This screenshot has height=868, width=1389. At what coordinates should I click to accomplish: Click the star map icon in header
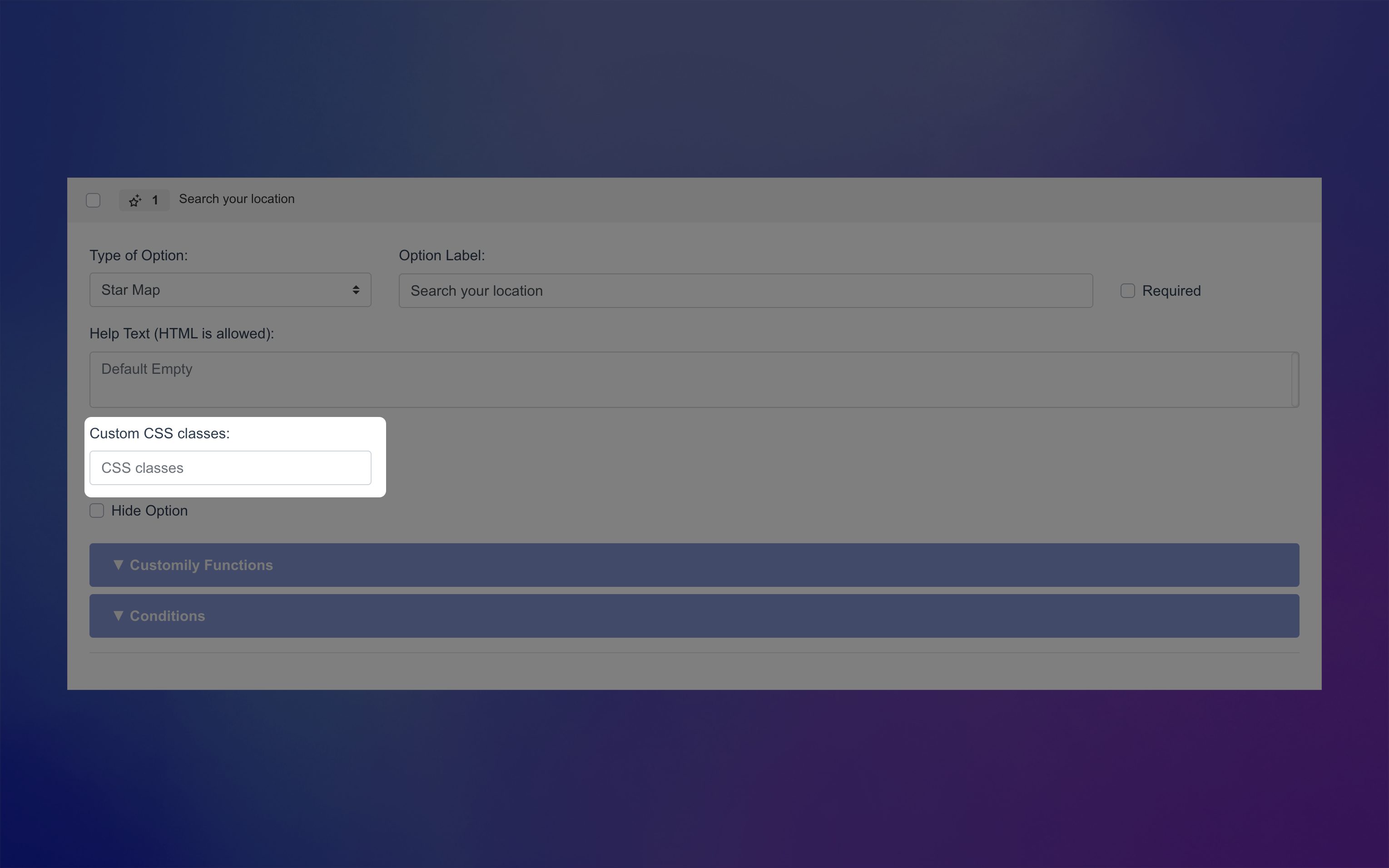[135, 200]
